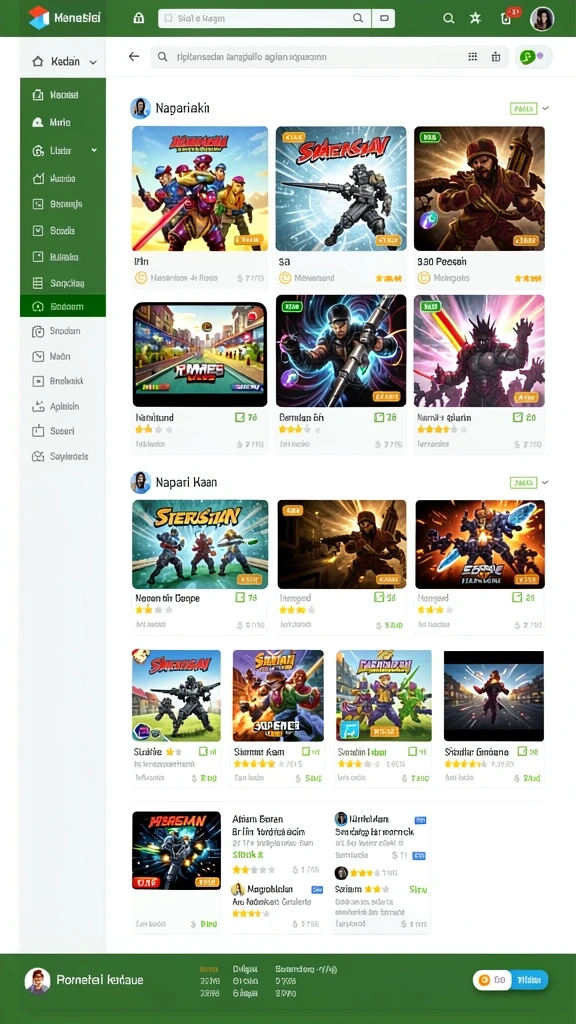Open the spiky dark monster thumbnail
This screenshot has height=1024, width=576.
(479, 351)
